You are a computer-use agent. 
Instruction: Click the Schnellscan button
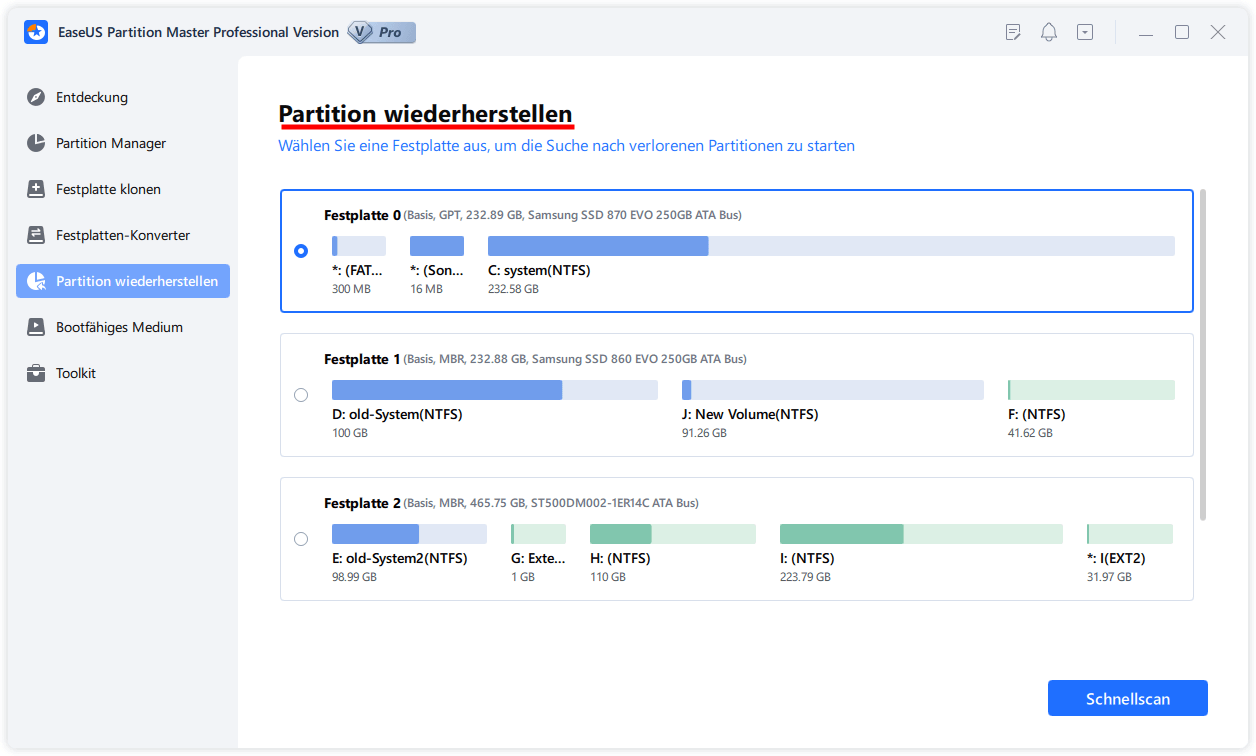point(1127,697)
